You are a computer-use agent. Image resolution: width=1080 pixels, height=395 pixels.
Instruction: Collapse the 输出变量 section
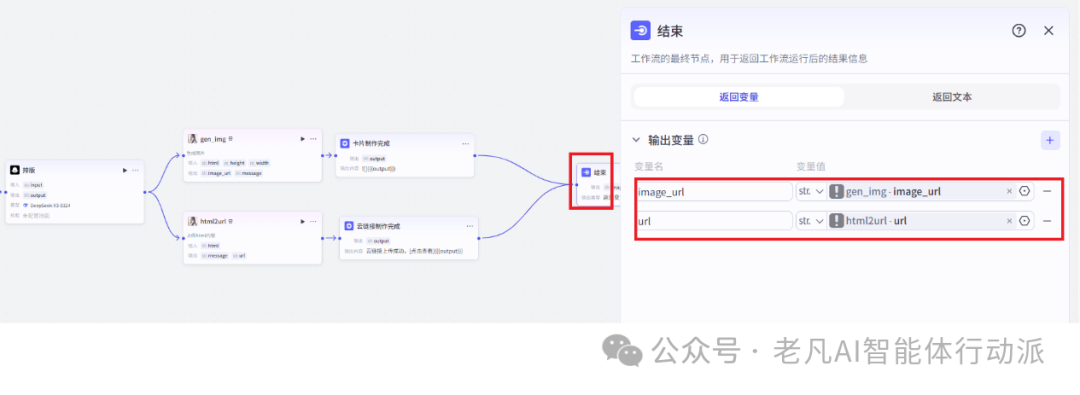point(636,140)
